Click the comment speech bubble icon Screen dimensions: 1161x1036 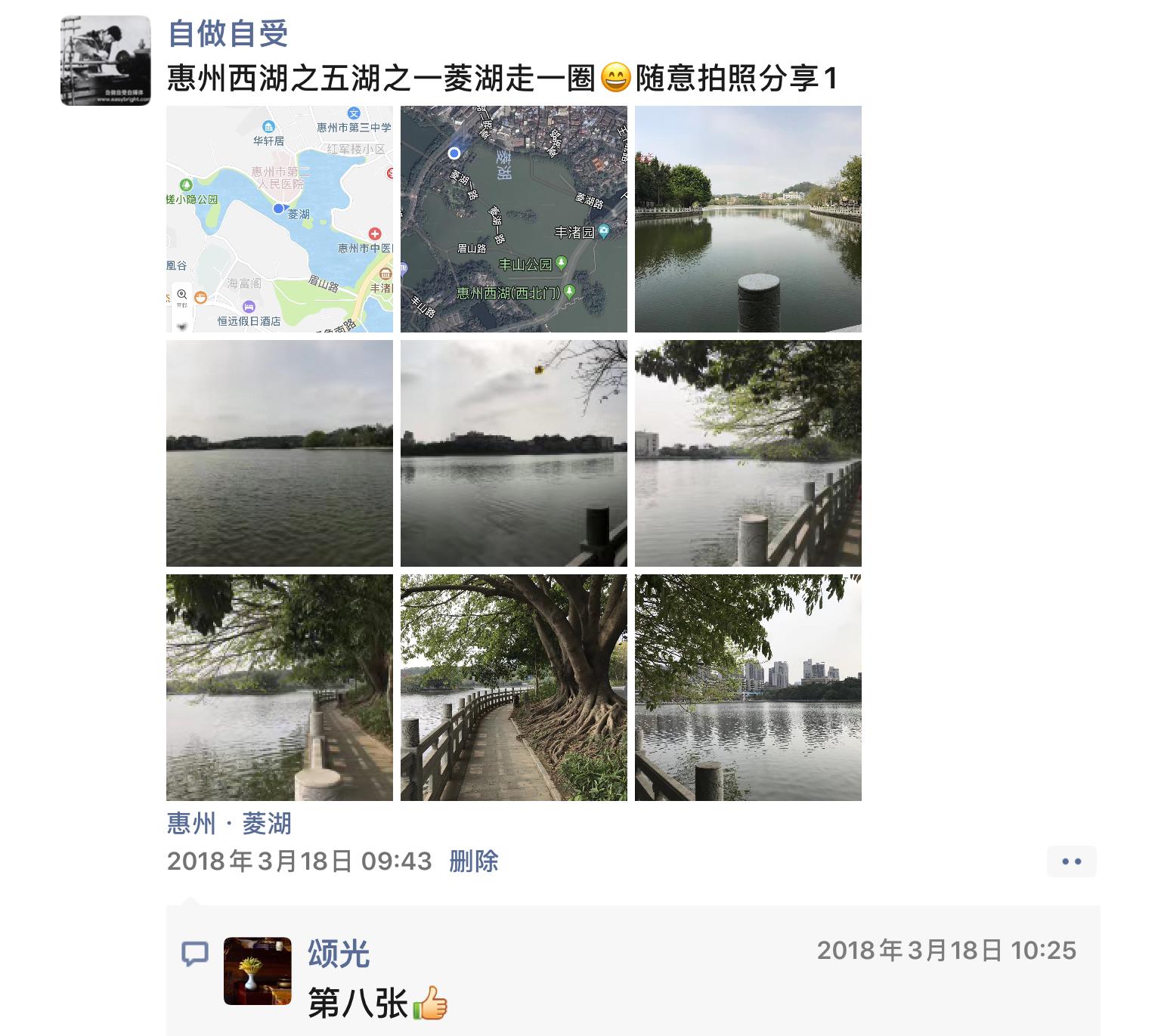tap(195, 954)
